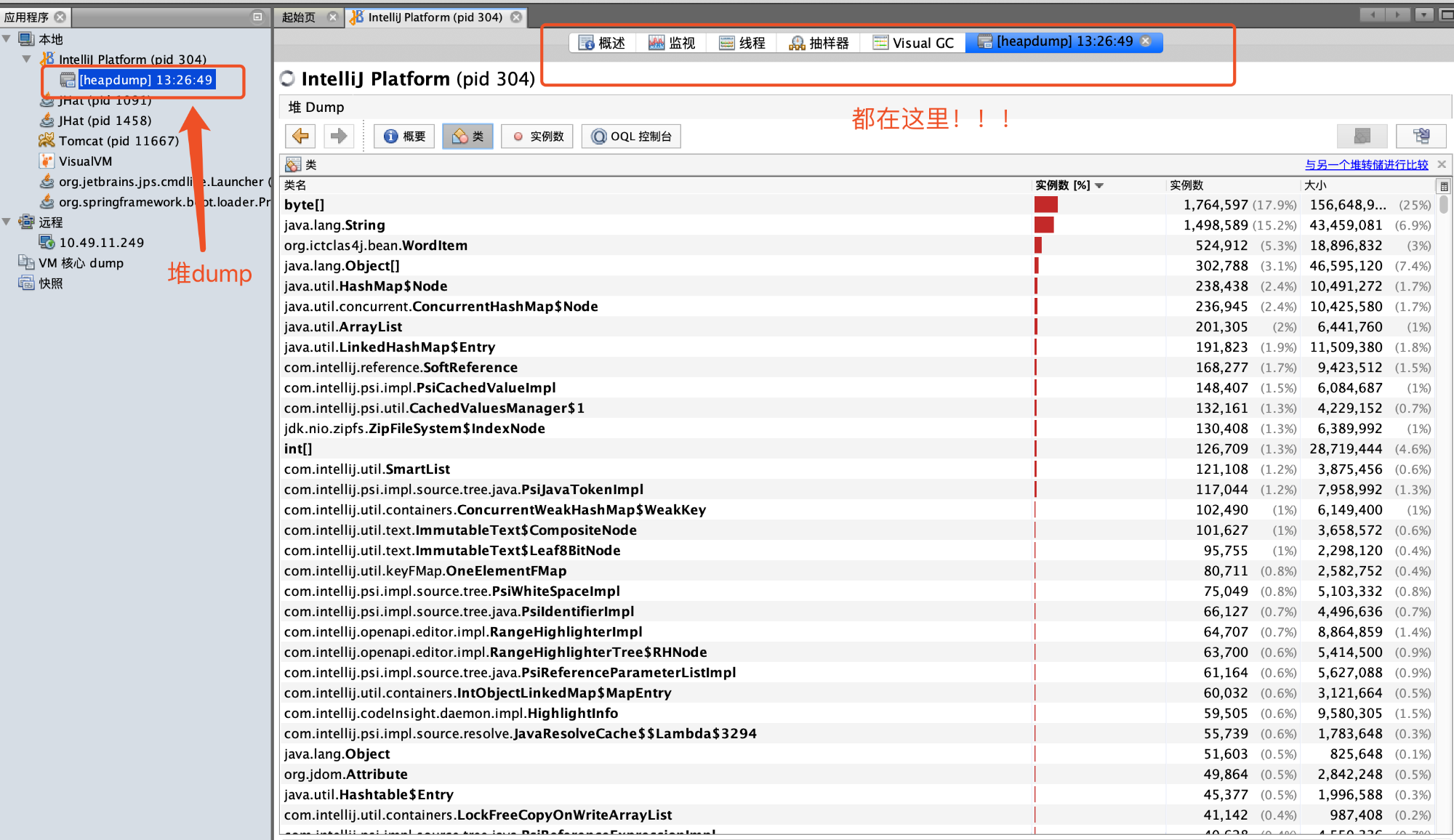The width and height of the screenshot is (1454, 840).
Task: Close the 起始页 tab
Action: click(333, 17)
